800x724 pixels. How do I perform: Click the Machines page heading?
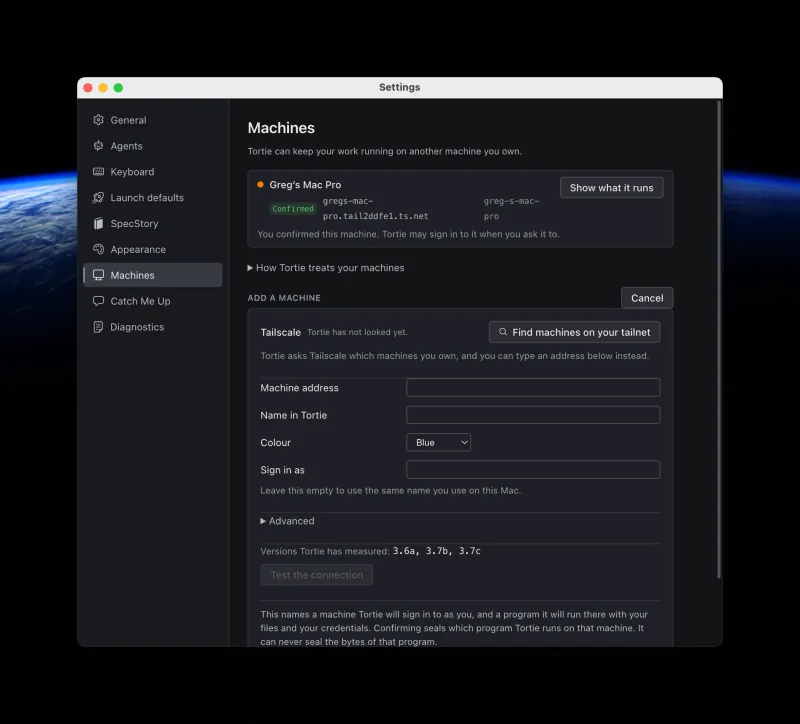tap(281, 128)
